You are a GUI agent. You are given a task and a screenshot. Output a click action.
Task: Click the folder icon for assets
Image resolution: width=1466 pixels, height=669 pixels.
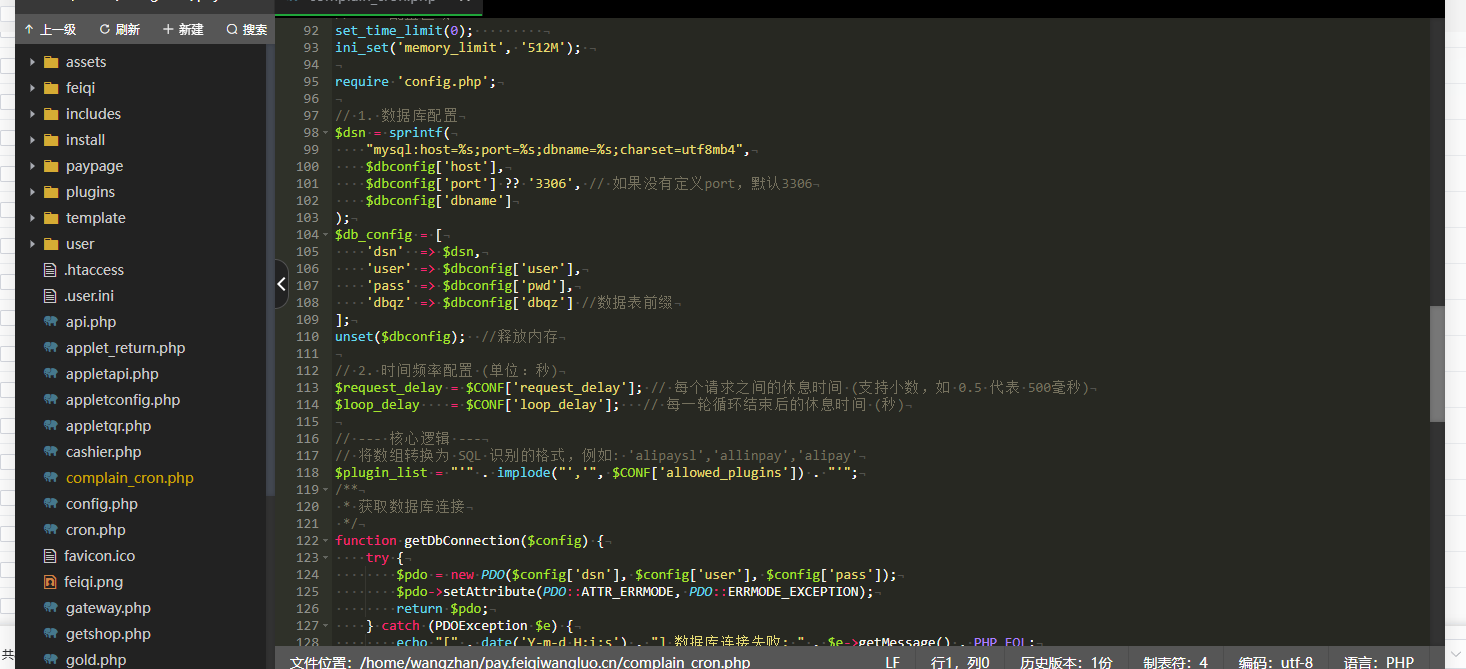[x=51, y=62]
